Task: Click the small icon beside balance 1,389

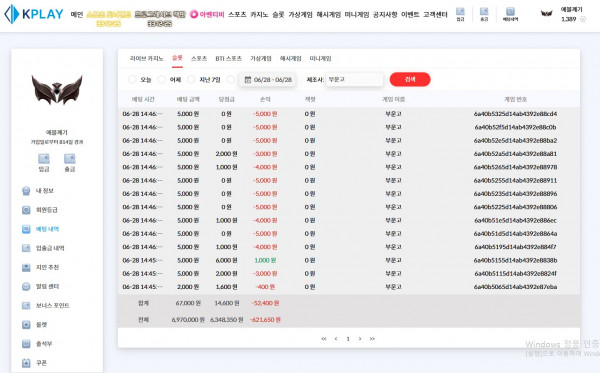Action: point(583,19)
